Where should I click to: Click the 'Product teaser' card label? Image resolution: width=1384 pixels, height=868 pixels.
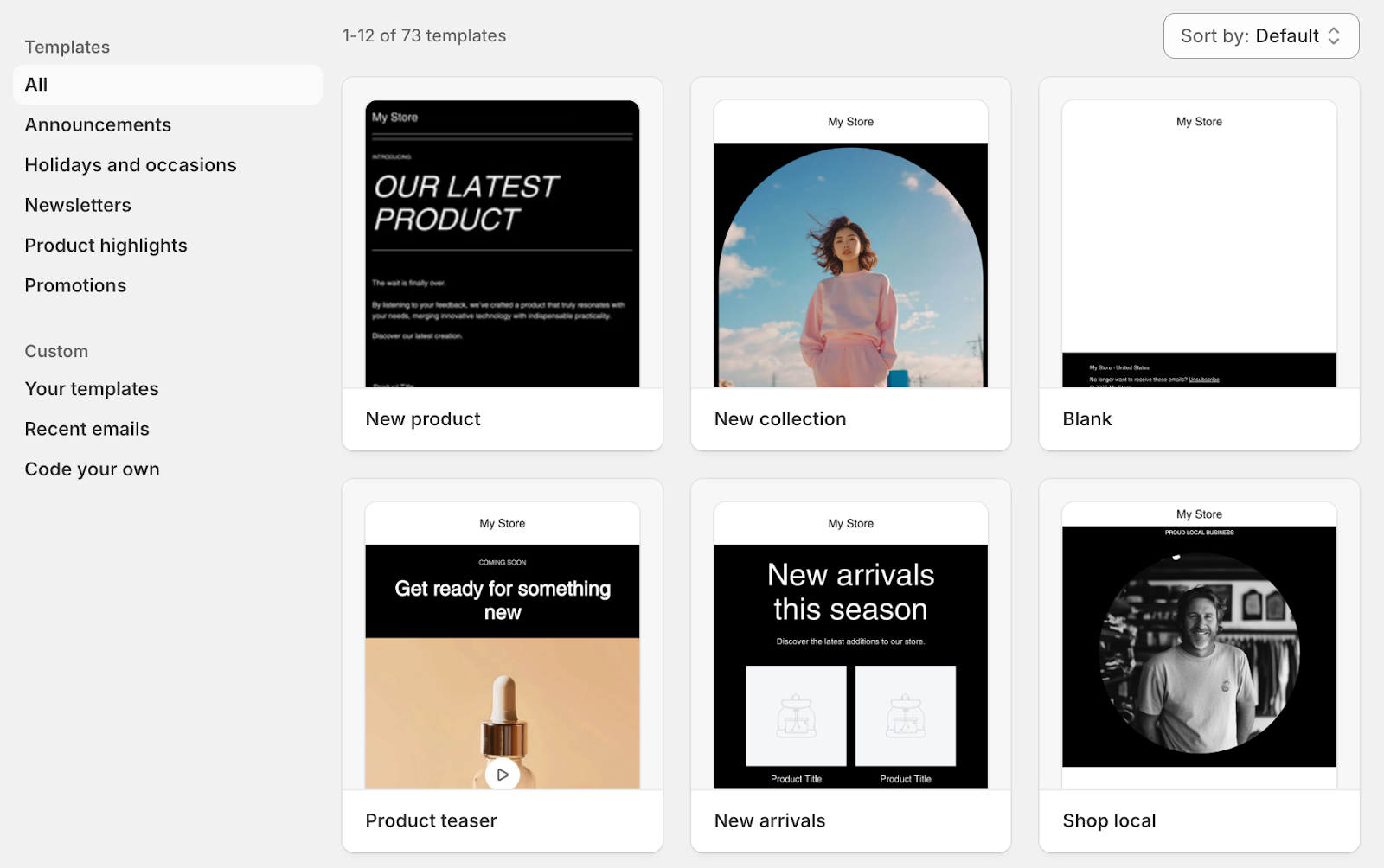coord(431,821)
